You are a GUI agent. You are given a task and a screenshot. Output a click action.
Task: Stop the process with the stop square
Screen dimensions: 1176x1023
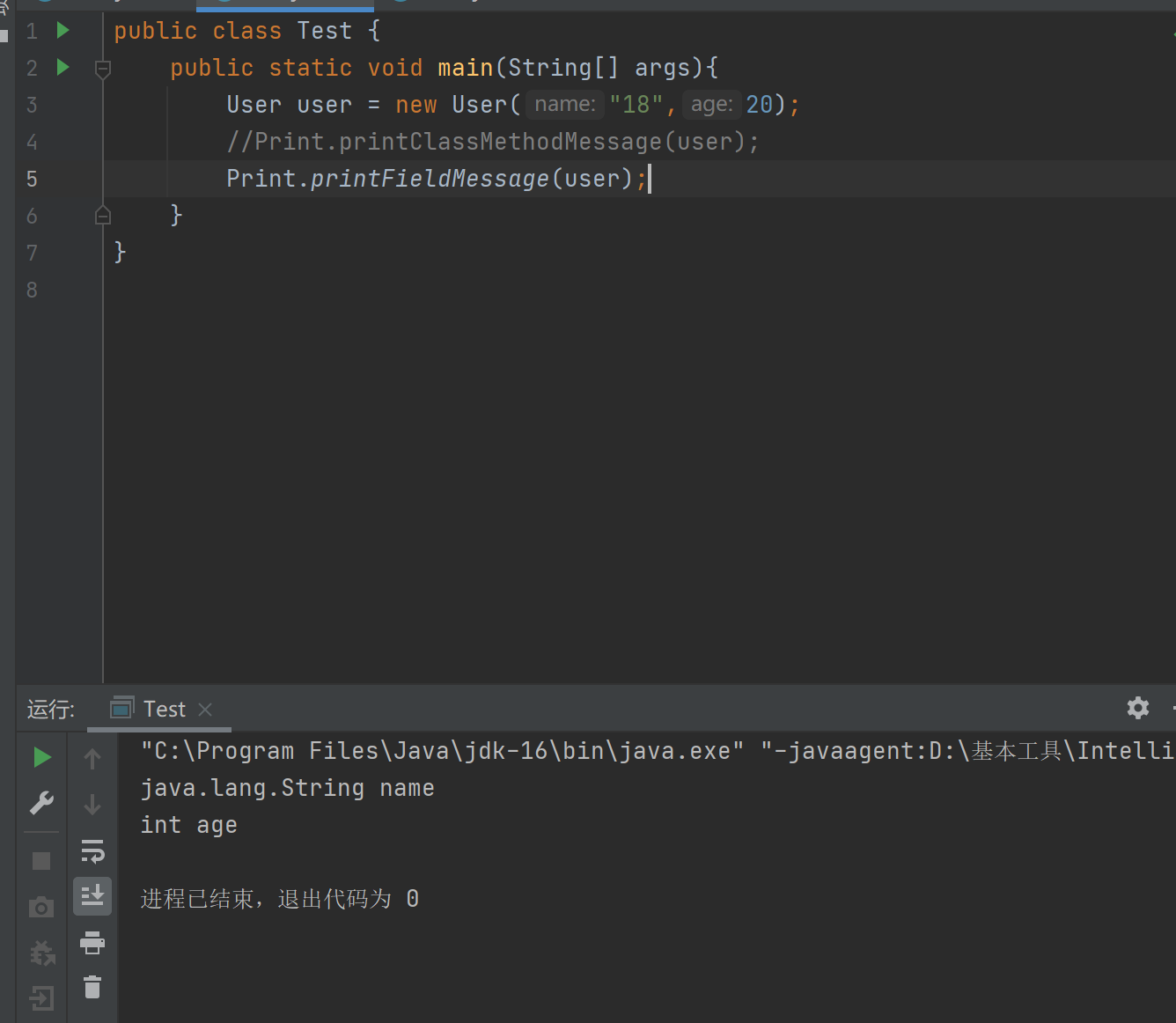(x=41, y=860)
